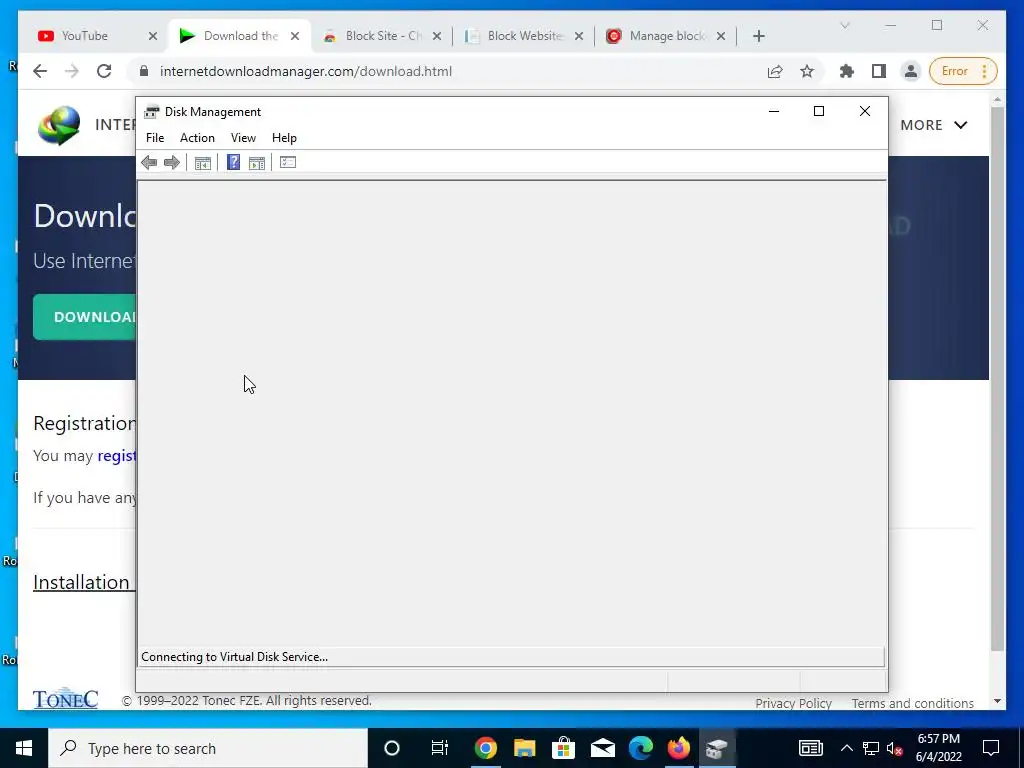Open Mail app from the taskbar
The width and height of the screenshot is (1024, 768).
tap(602, 748)
